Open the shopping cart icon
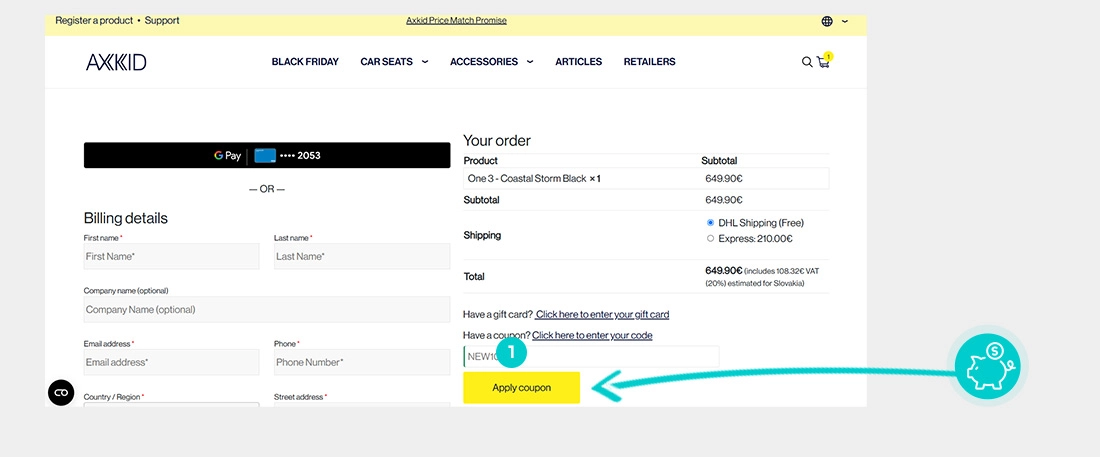The height and width of the screenshot is (457, 1100). (823, 62)
